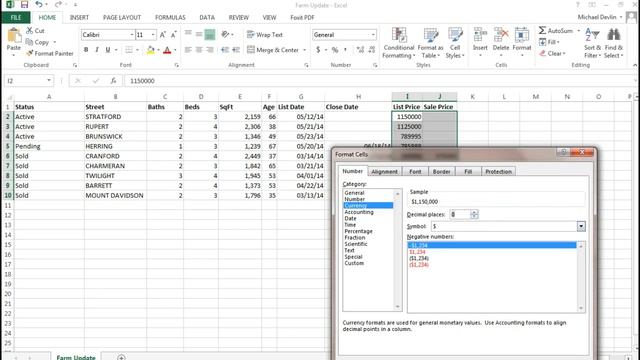This screenshot has height=360, width=640.
Task: Click the Save icon in quick access toolbar
Action: (24, 5)
